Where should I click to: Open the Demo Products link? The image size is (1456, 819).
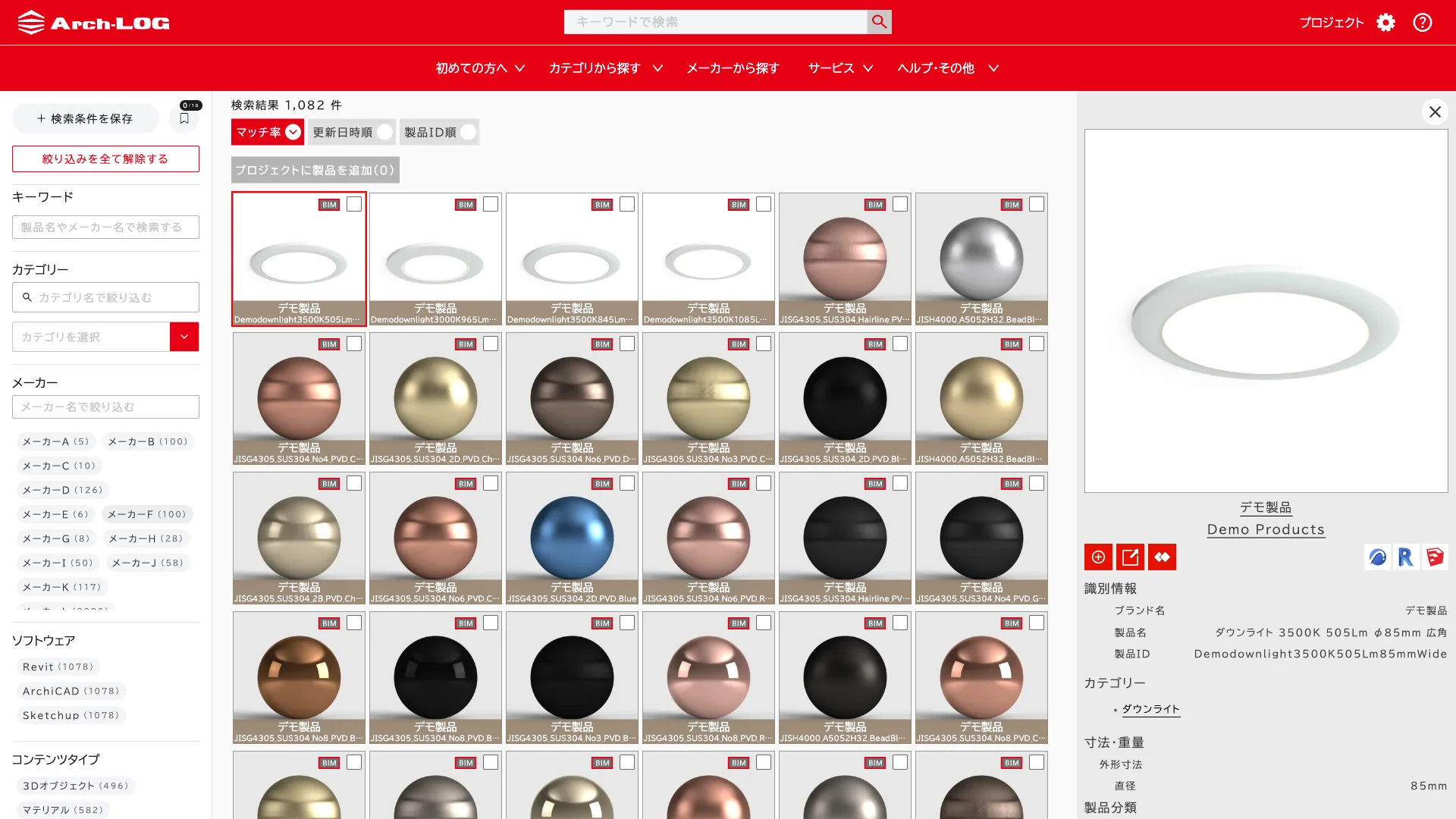pyautogui.click(x=1266, y=529)
